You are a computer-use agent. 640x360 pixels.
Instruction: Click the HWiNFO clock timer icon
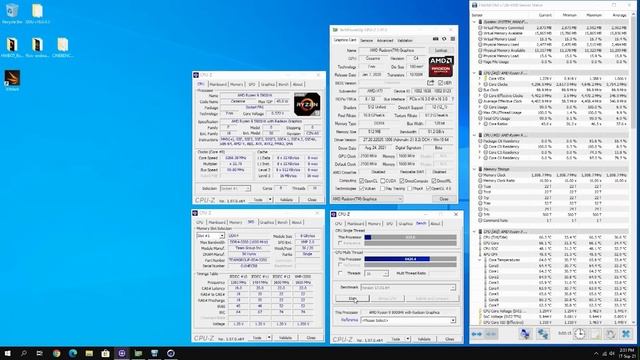pos(579,334)
